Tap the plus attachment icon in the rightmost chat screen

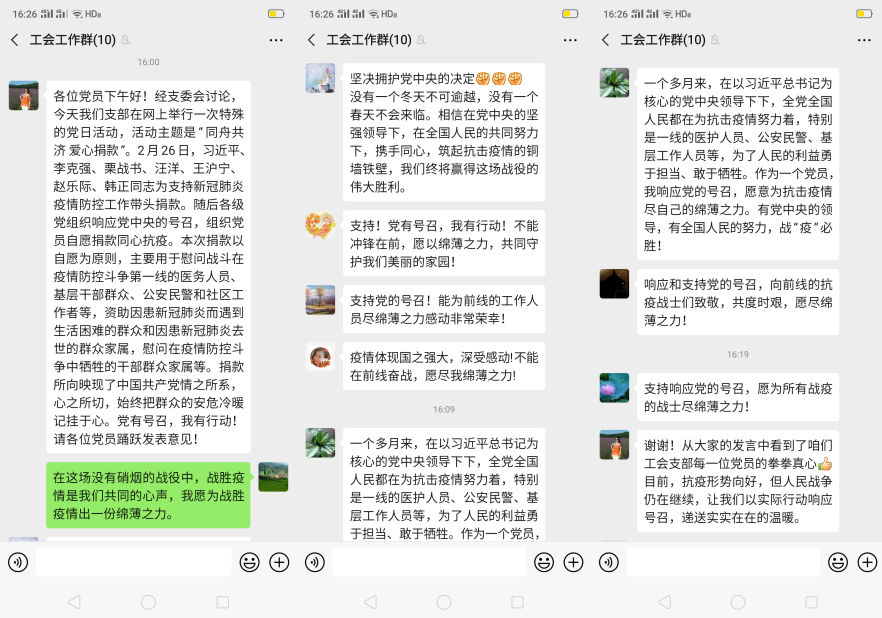(867, 562)
